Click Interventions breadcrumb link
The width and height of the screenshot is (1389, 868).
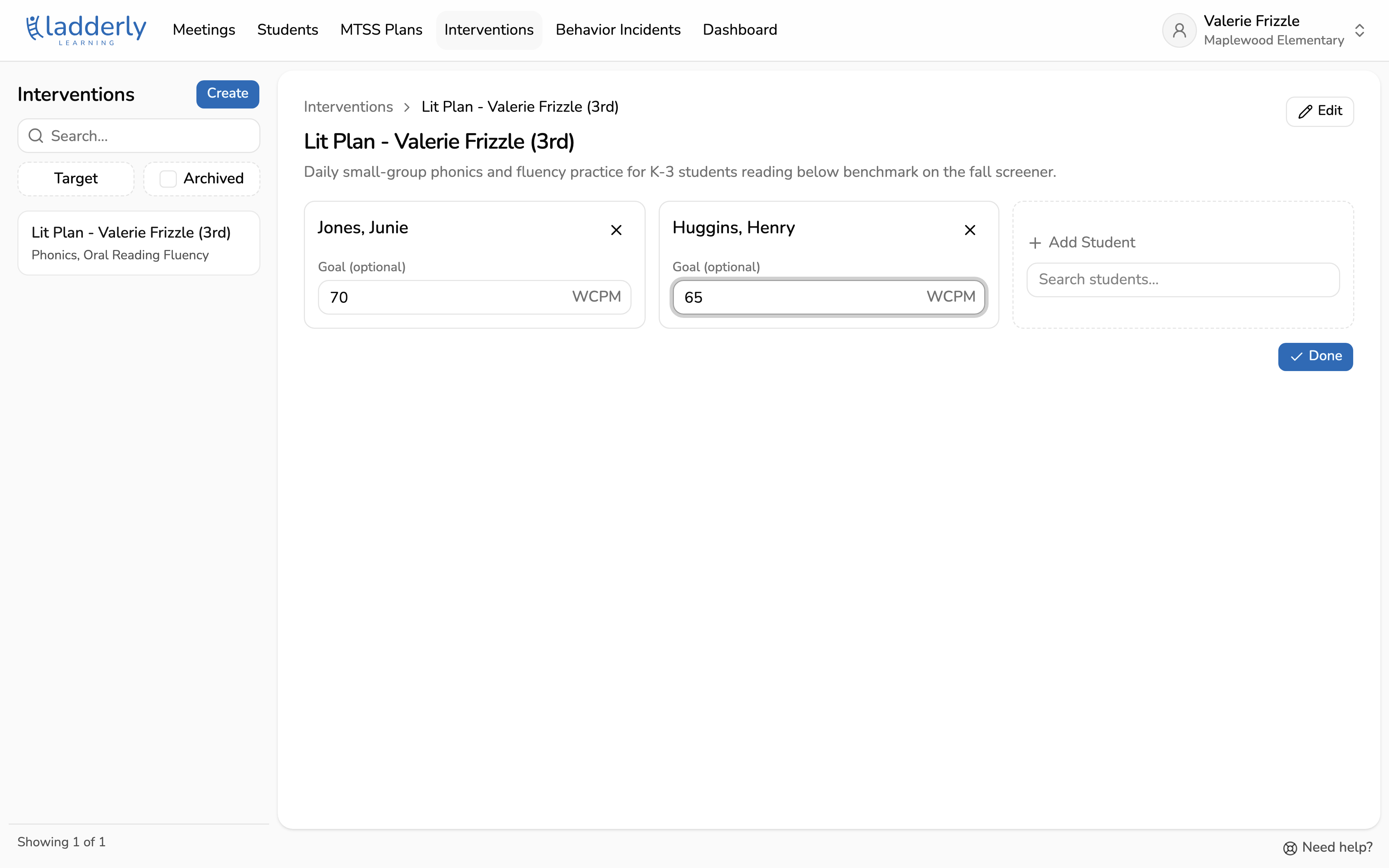point(348,107)
